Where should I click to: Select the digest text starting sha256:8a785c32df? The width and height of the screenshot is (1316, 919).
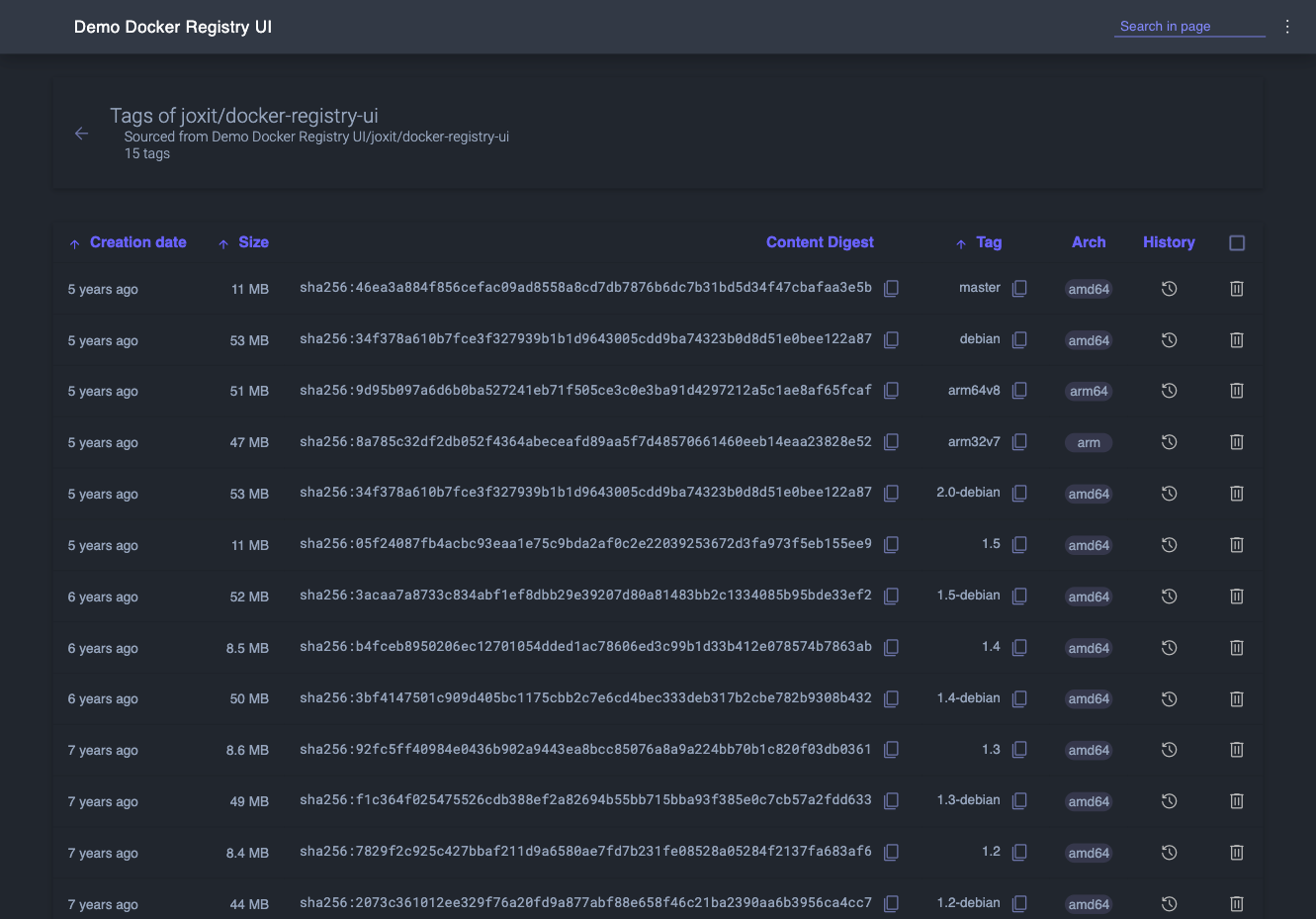[x=585, y=441]
